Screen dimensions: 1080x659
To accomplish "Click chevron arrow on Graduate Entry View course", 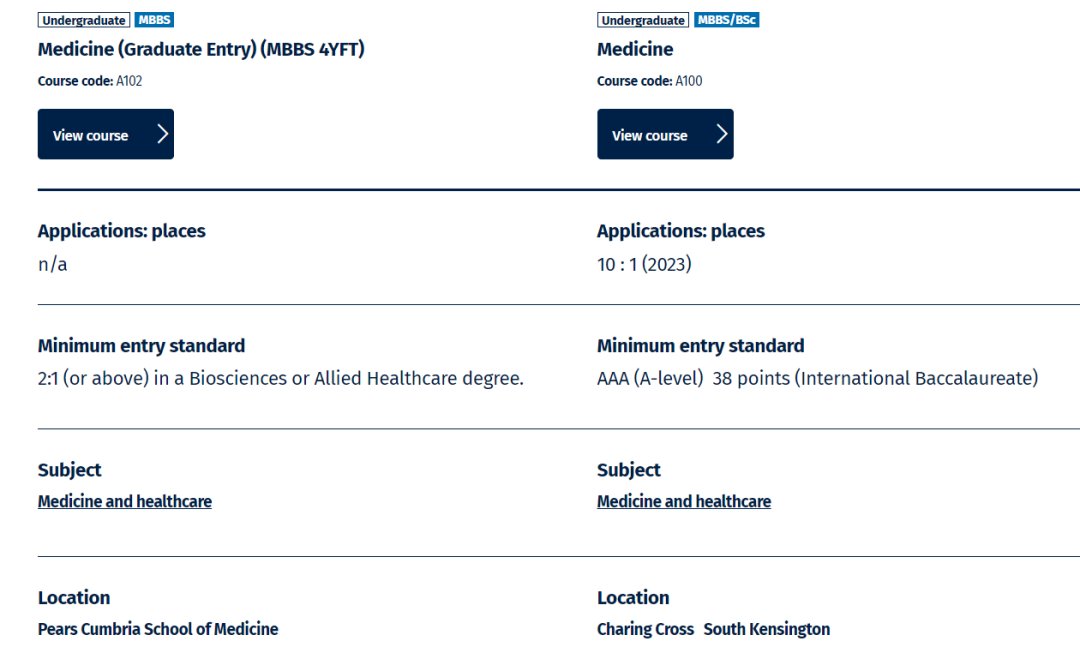I will click(163, 134).
